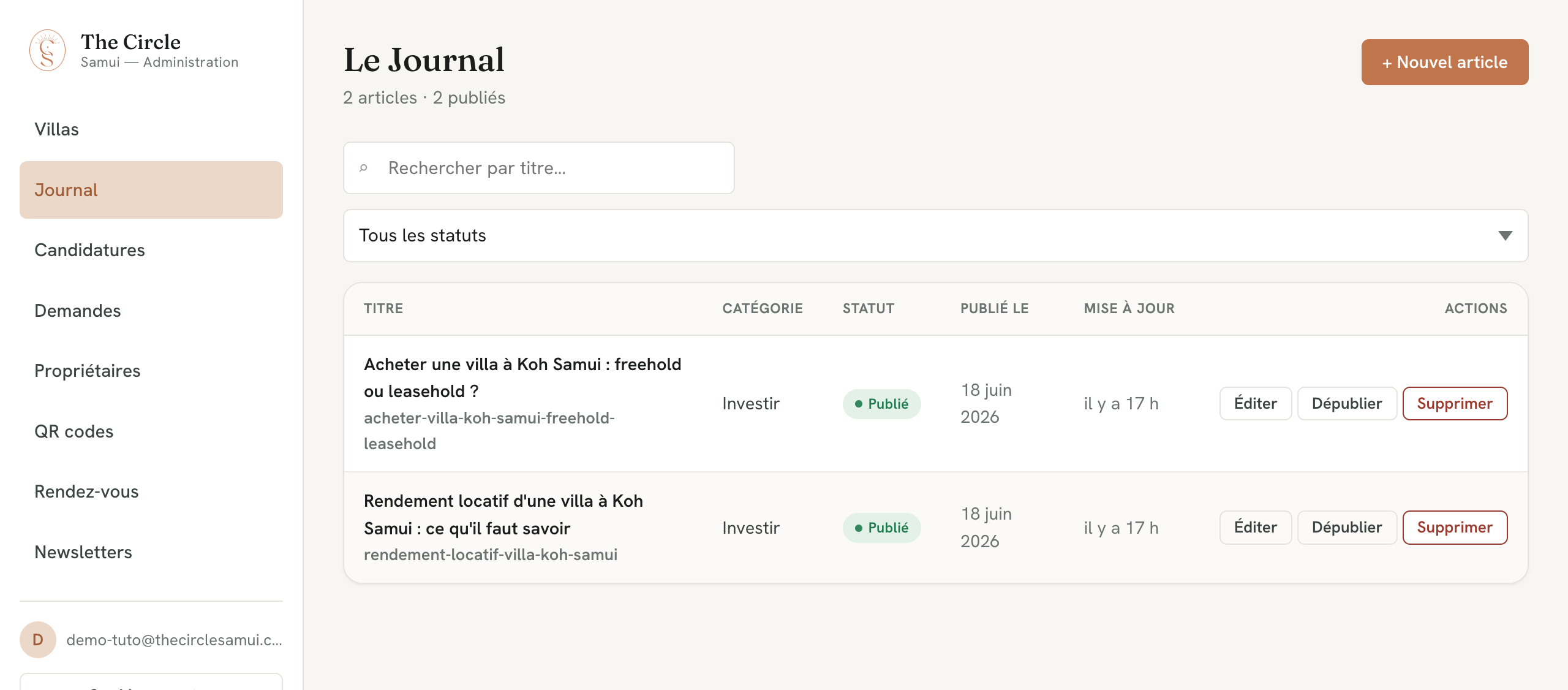The height and width of the screenshot is (690, 1568).
Task: Click Dépublier for the freehold or leasehold article
Action: pos(1347,403)
